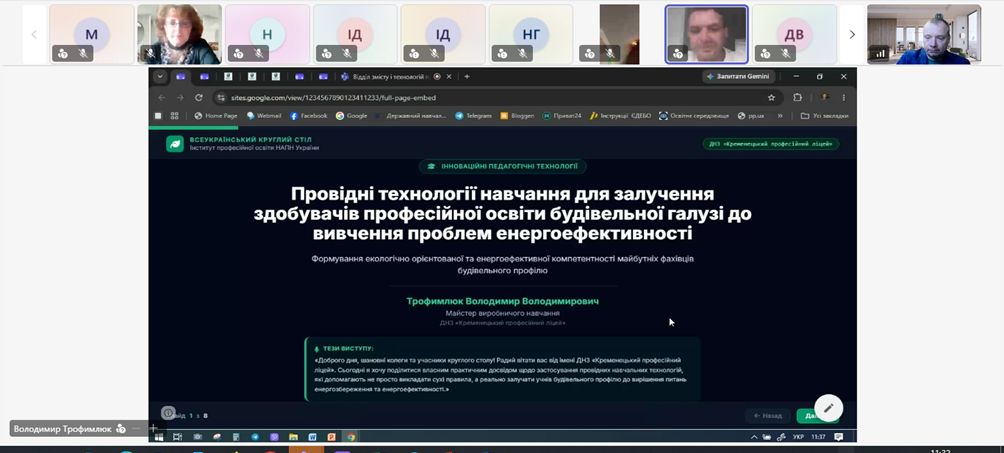Screen dimensions: 1004x453
Task: Click the floating pencil edit button
Action: coord(829,408)
